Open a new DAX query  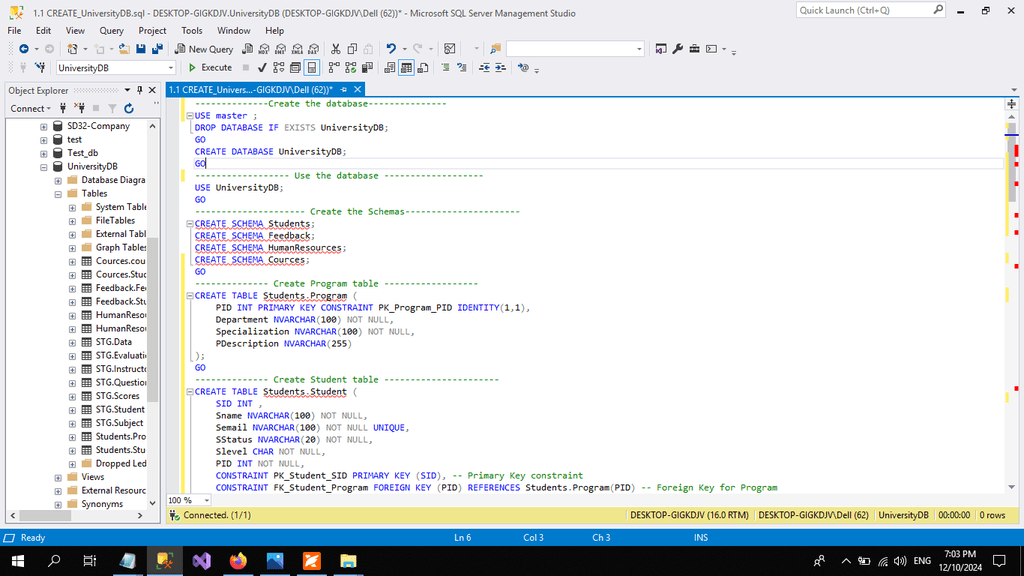314,49
